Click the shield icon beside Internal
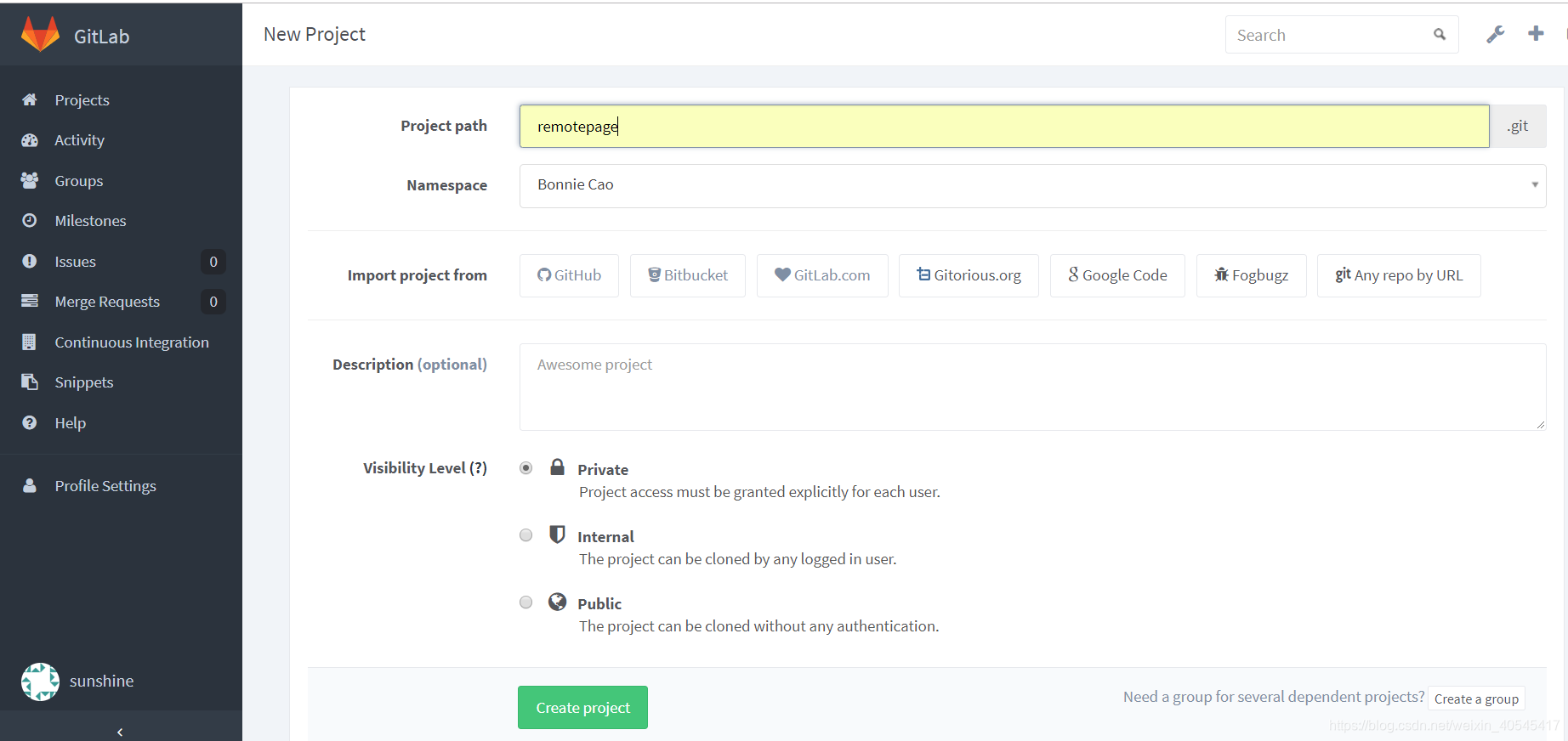The height and width of the screenshot is (741, 1568). [x=557, y=534]
